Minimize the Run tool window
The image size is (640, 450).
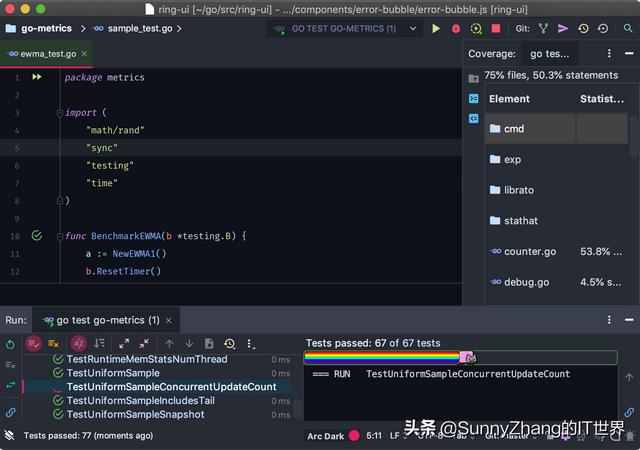click(629, 320)
